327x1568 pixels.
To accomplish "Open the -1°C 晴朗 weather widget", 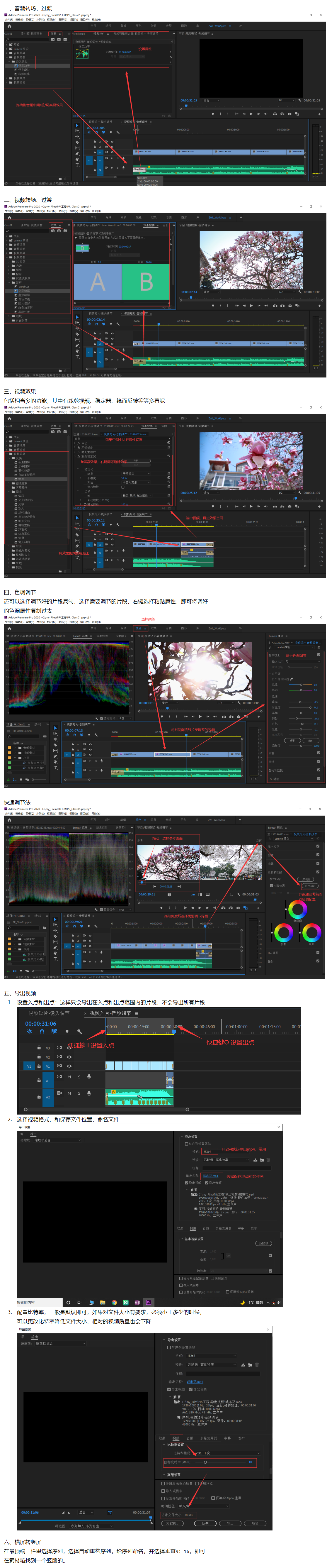I will [252, 1302].
